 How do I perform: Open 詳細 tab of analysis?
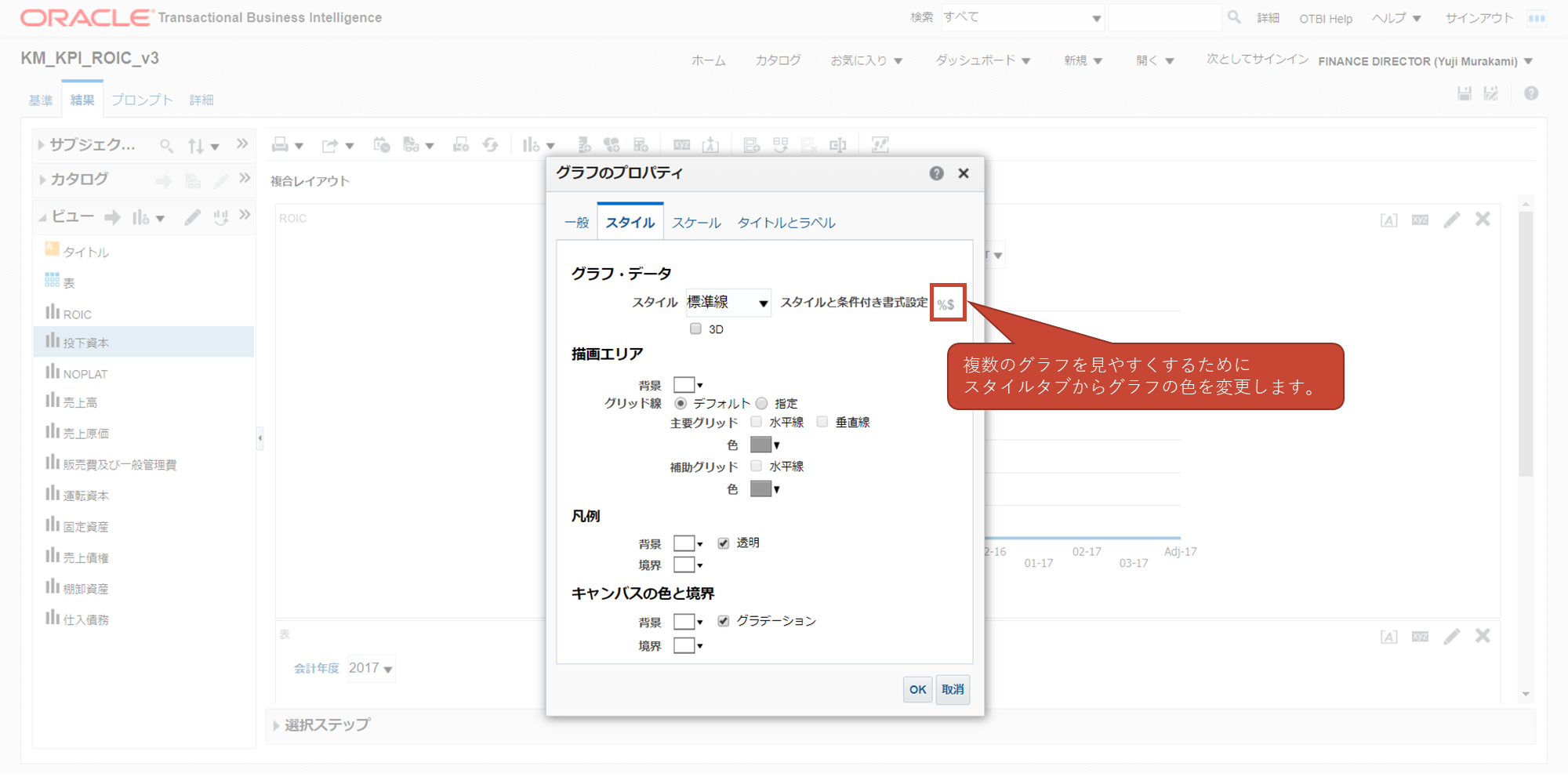(201, 100)
